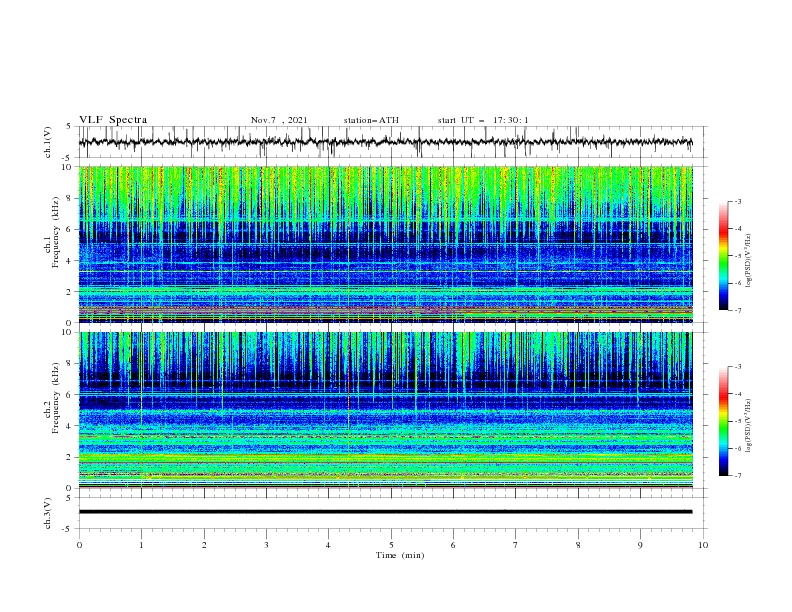Click the "5" minute tick label

point(391,545)
